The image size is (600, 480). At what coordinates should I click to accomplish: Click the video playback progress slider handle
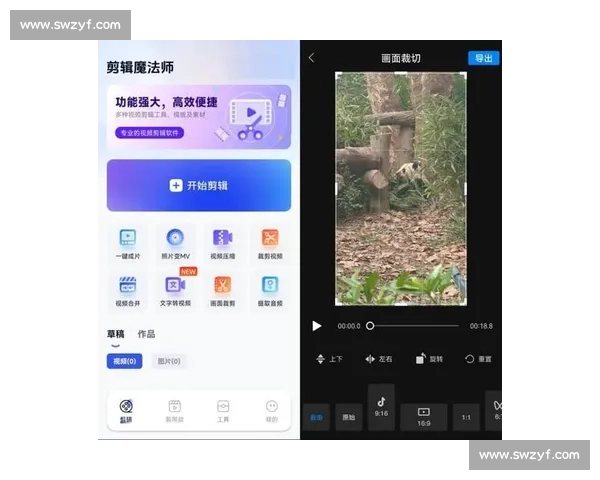pyautogui.click(x=370, y=326)
